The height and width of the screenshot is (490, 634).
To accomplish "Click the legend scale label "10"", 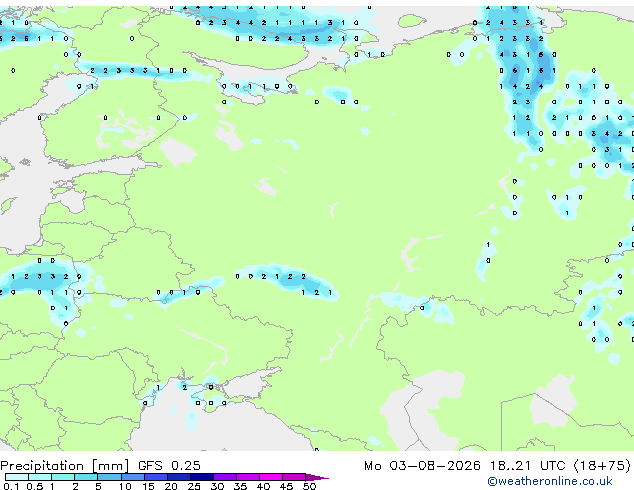I will 125,486.
